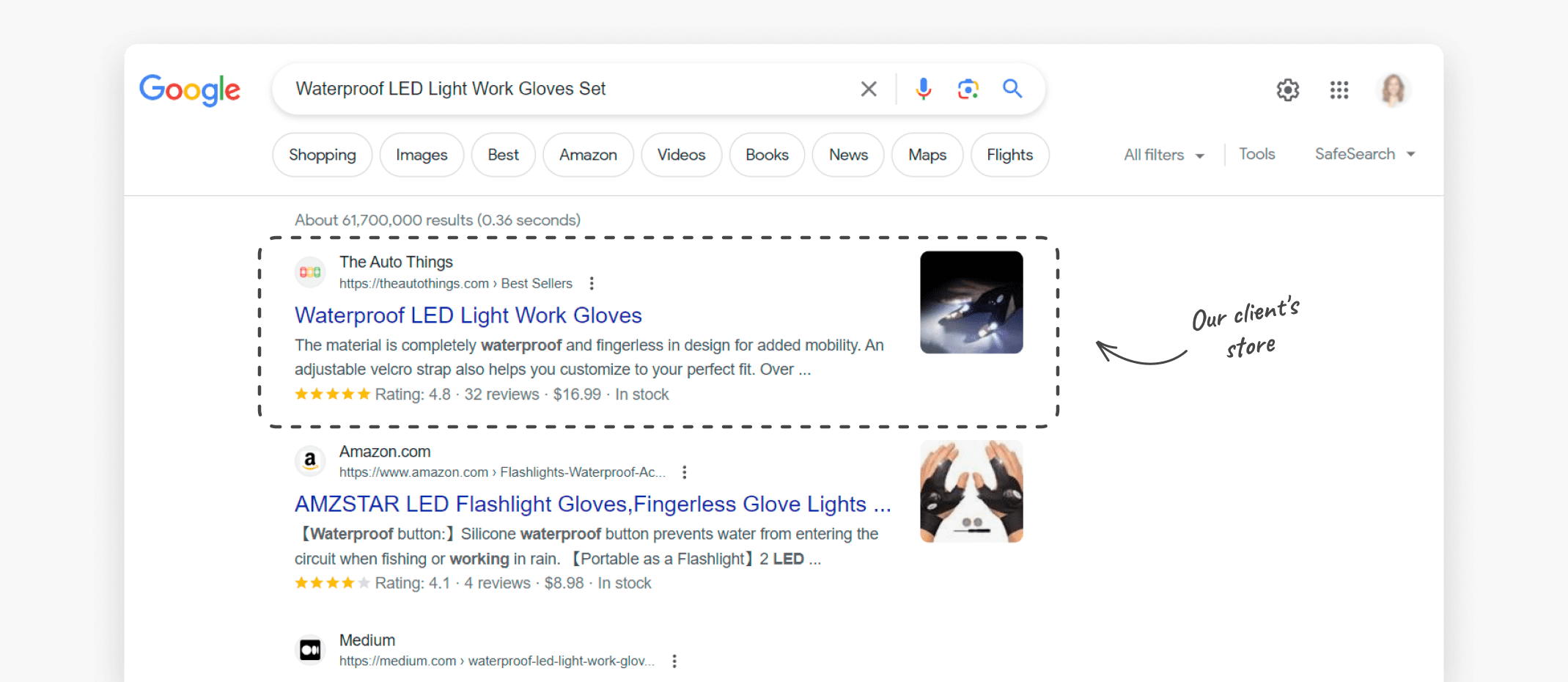The height and width of the screenshot is (682, 1568).
Task: Click the microphone voice search icon
Action: coord(924,89)
